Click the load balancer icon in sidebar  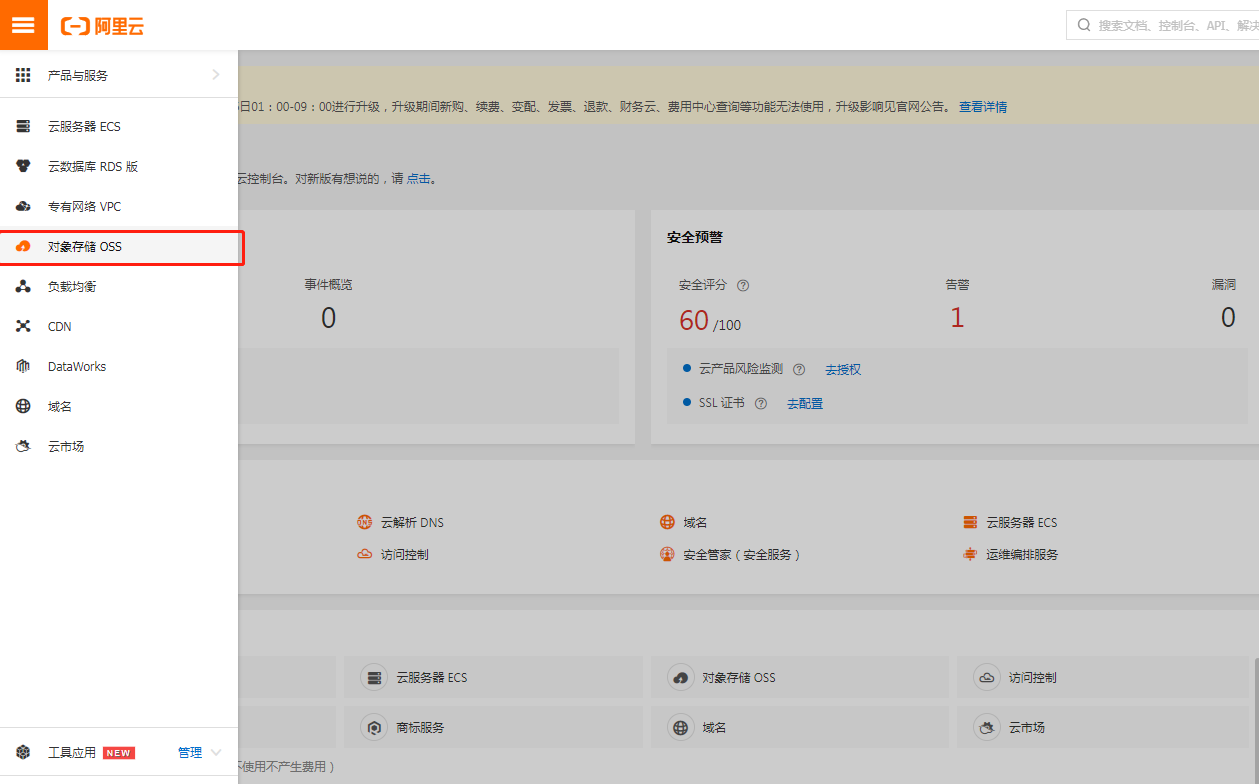23,287
